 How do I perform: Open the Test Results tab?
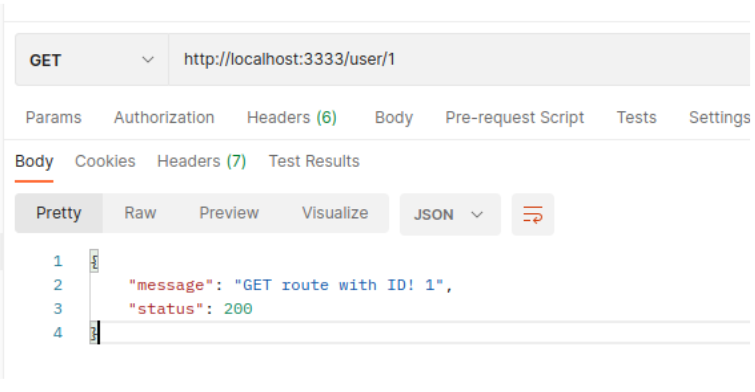click(314, 161)
